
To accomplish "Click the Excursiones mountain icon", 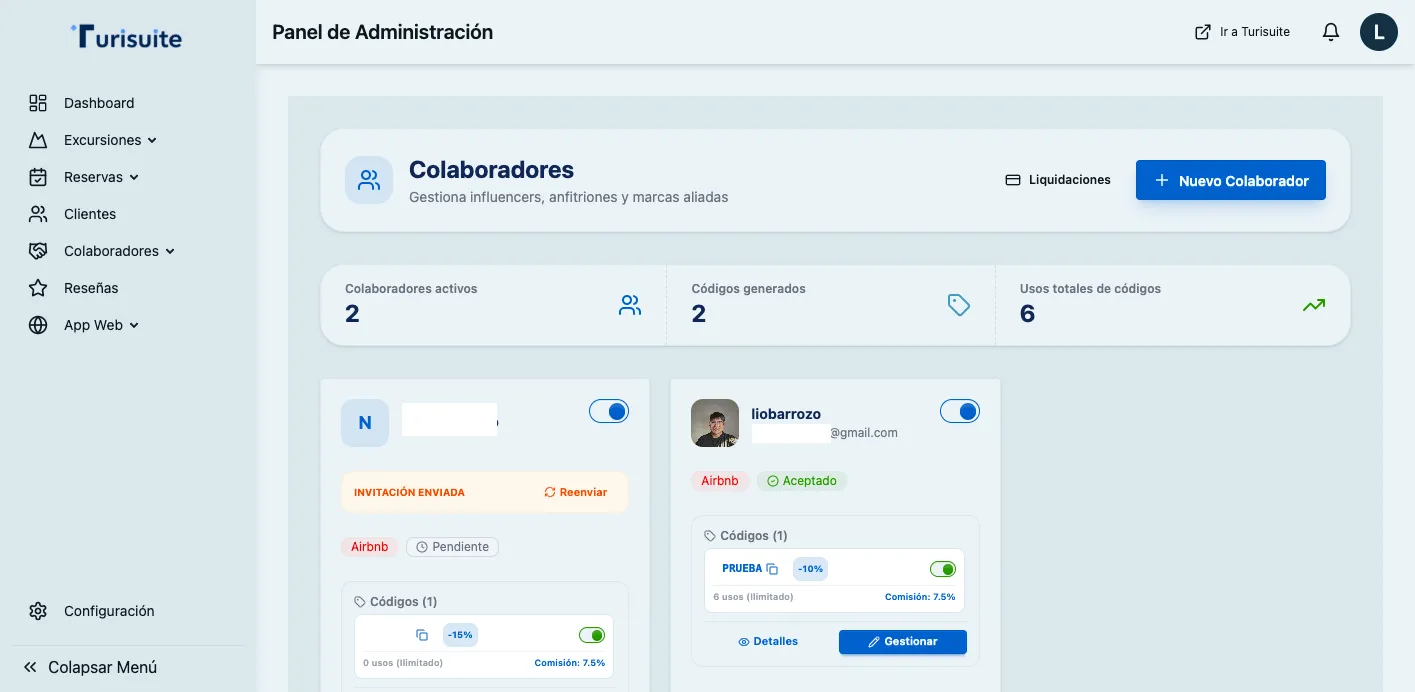I will coord(38,140).
